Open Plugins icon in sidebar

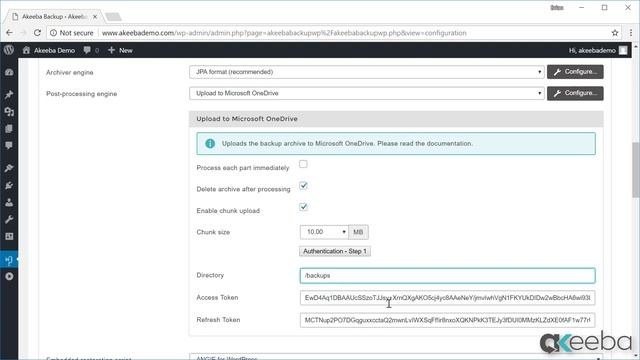9,185
